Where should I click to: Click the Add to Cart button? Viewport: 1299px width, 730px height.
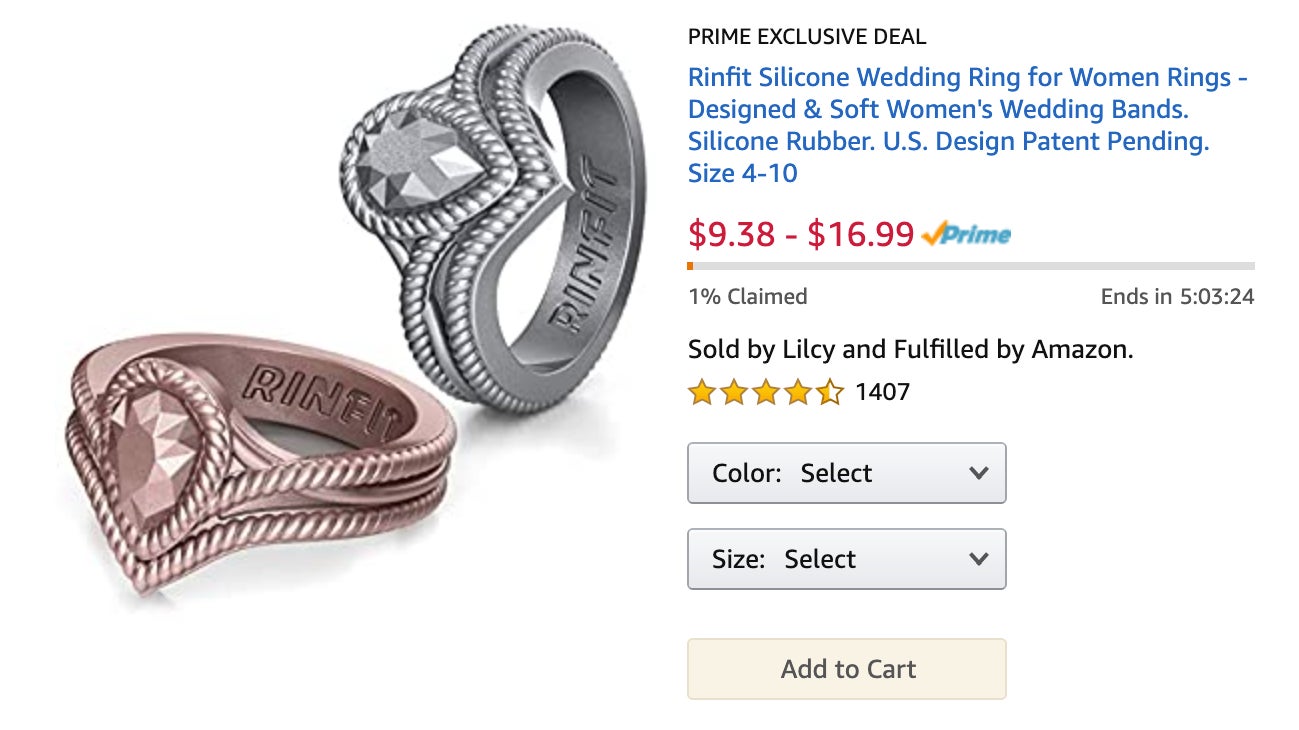(846, 669)
